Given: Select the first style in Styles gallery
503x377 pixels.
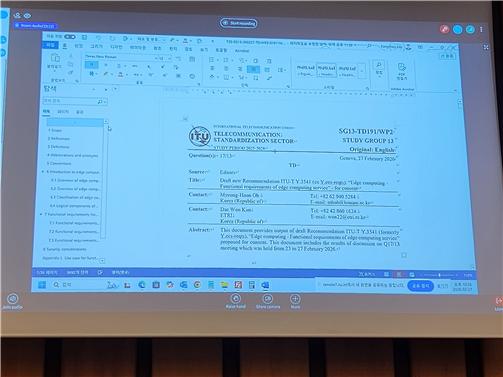Looking at the screenshot, I should tap(305, 70).
